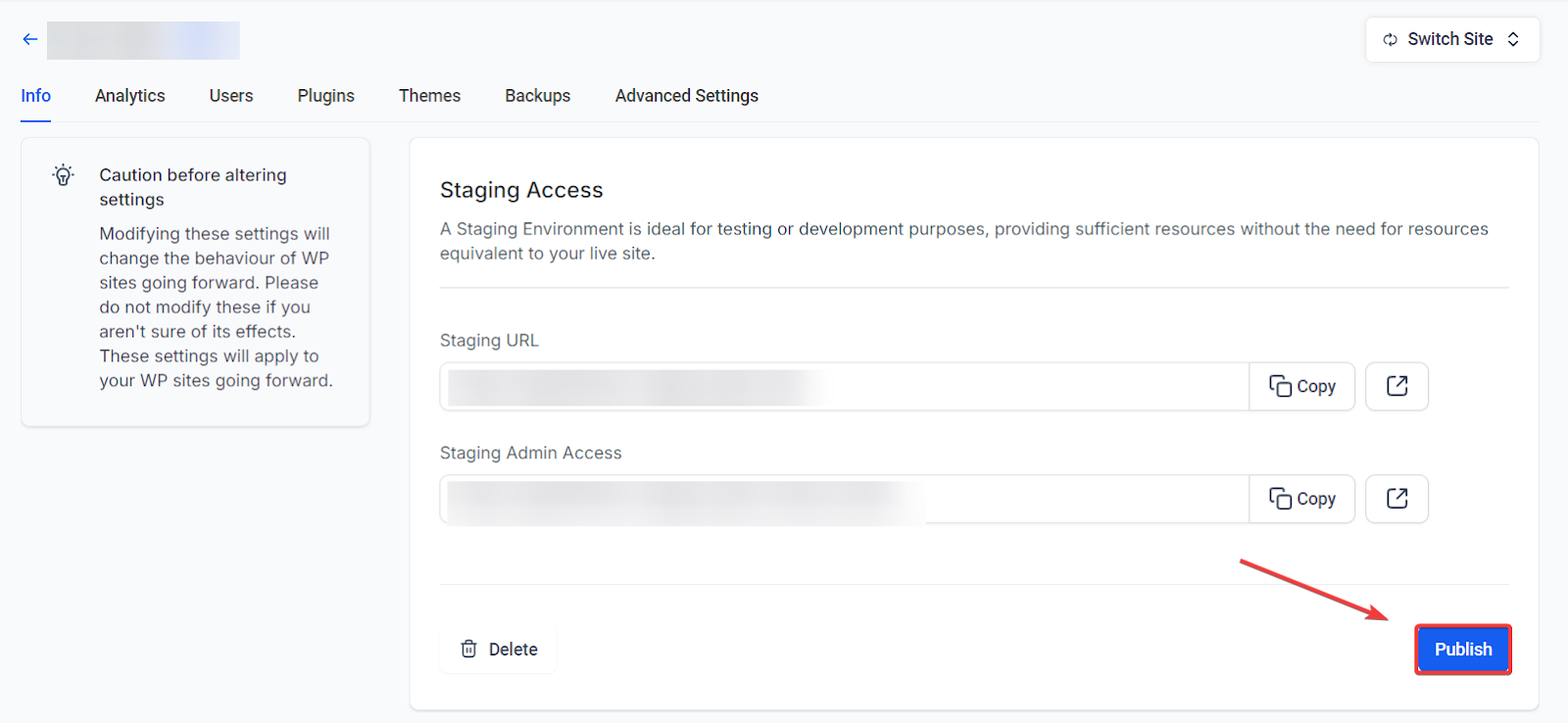Open the Users tab
1568x723 pixels.
tap(231, 96)
